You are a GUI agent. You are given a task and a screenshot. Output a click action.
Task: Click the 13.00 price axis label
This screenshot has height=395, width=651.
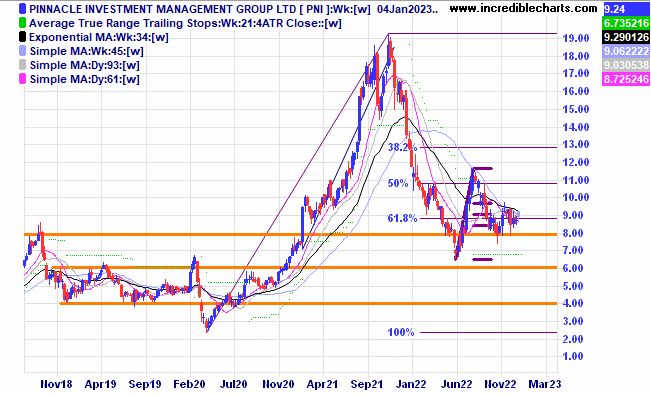tap(576, 145)
